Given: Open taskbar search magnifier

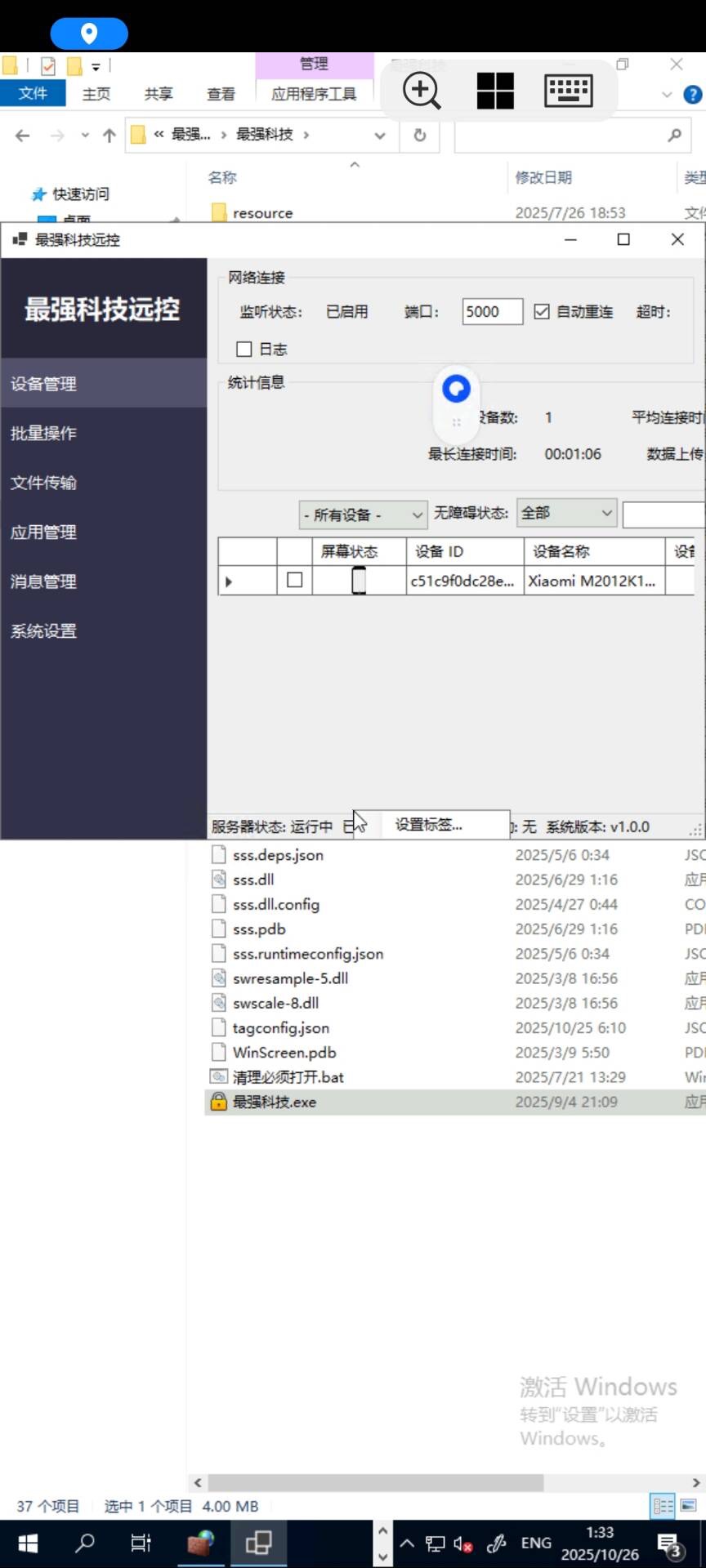Looking at the screenshot, I should (84, 1543).
